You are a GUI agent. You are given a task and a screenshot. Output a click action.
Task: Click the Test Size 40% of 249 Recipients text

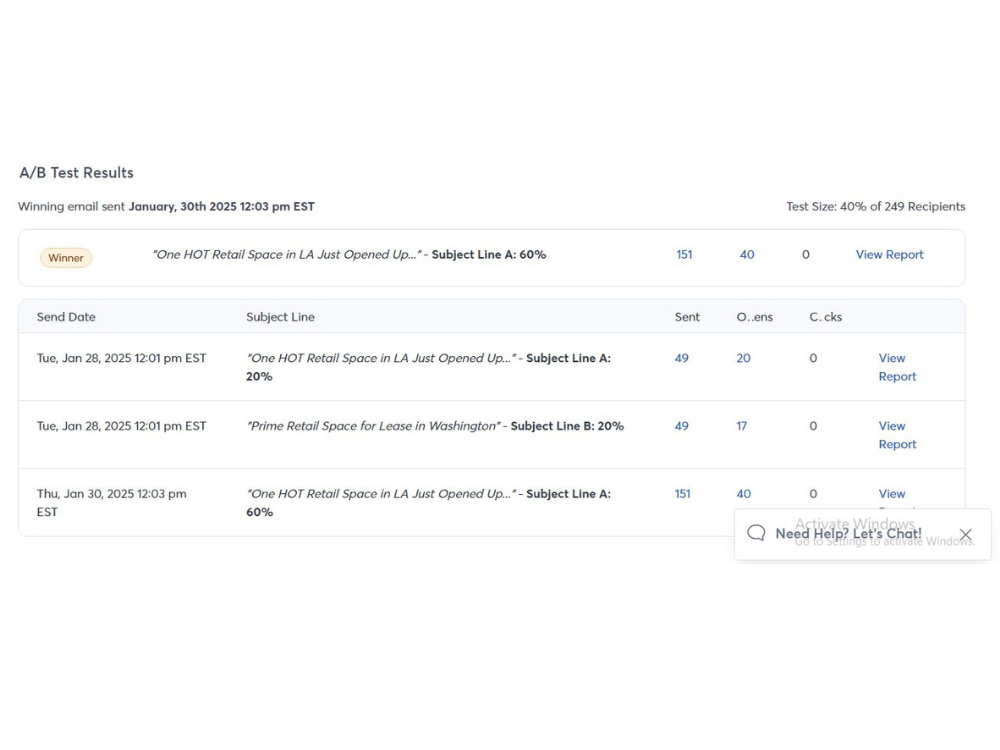[x=875, y=207]
